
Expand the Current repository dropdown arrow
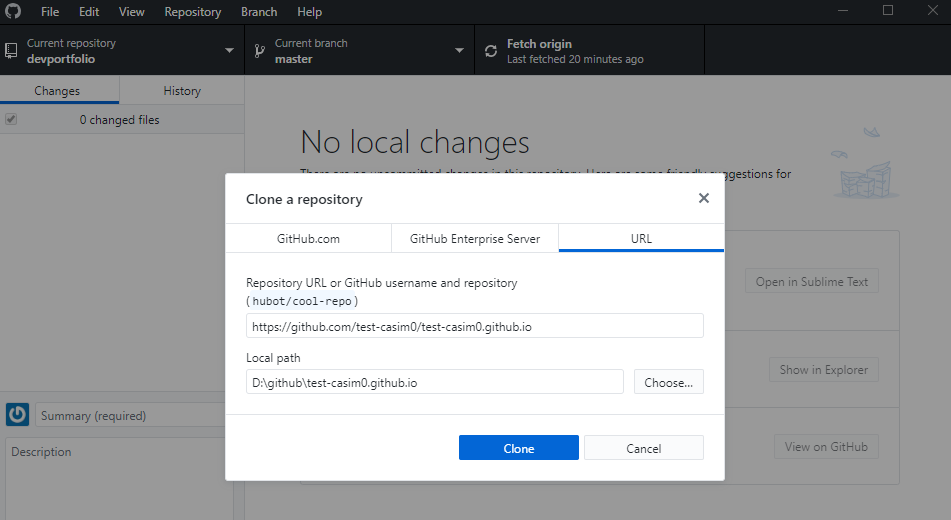point(229,50)
